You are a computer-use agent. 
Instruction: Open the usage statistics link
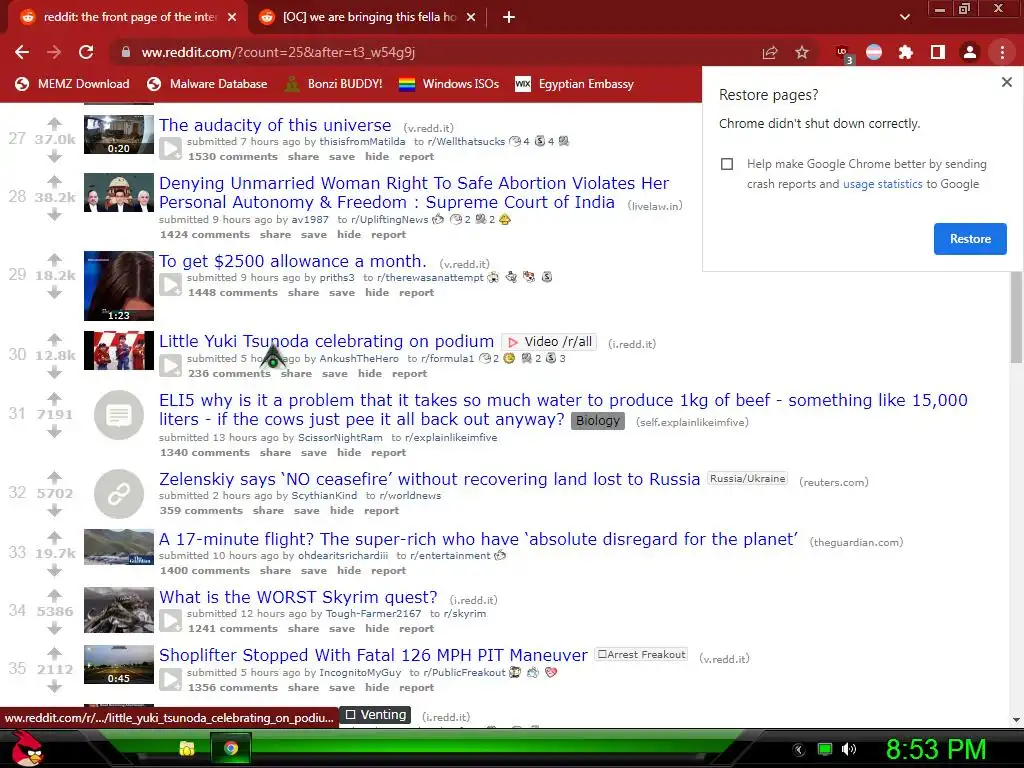pyautogui.click(x=882, y=184)
